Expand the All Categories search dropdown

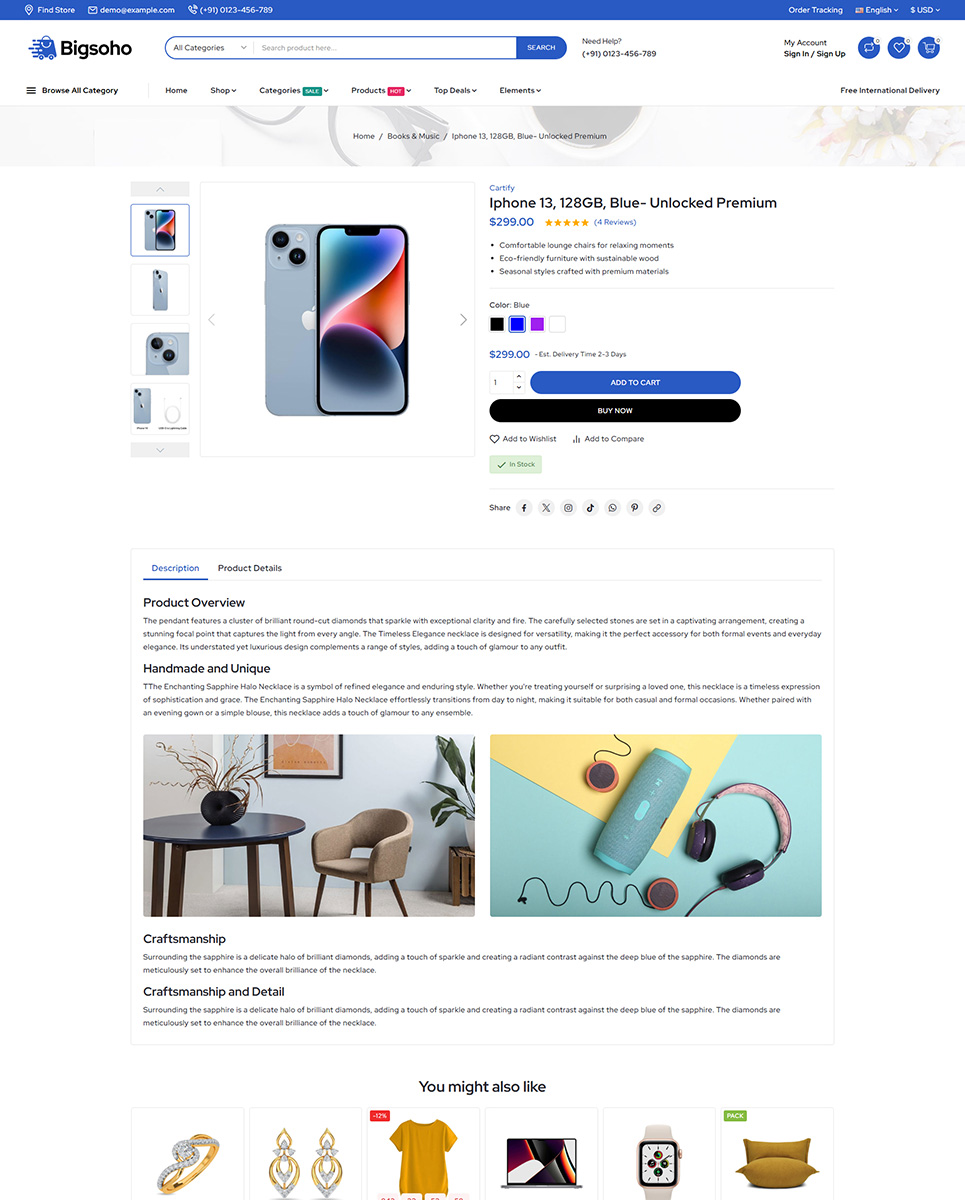pyautogui.click(x=210, y=48)
